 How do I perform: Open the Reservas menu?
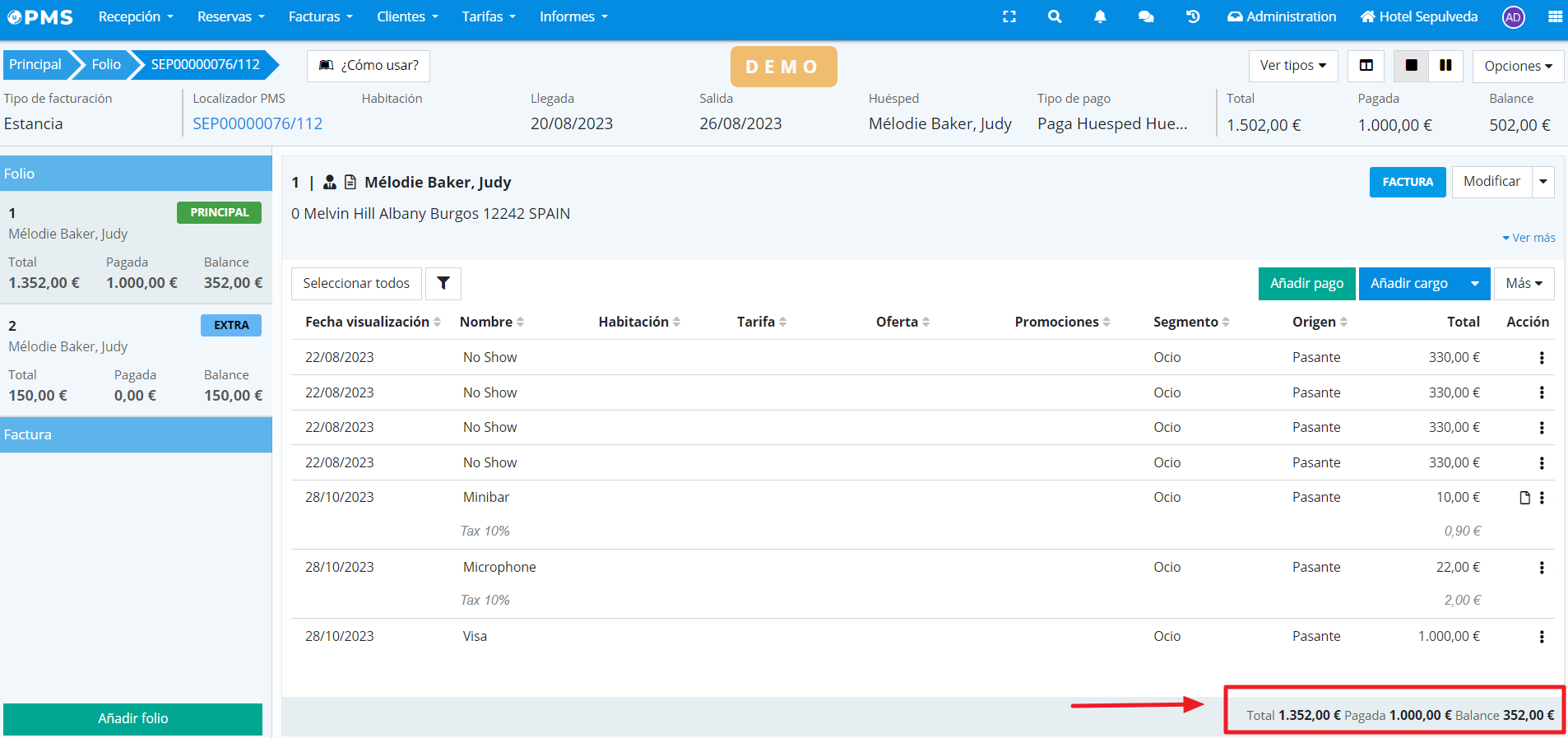(x=230, y=16)
